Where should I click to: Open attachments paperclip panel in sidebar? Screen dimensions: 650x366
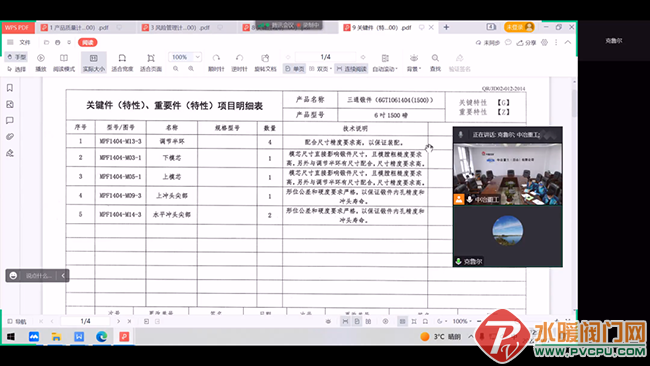click(10, 137)
